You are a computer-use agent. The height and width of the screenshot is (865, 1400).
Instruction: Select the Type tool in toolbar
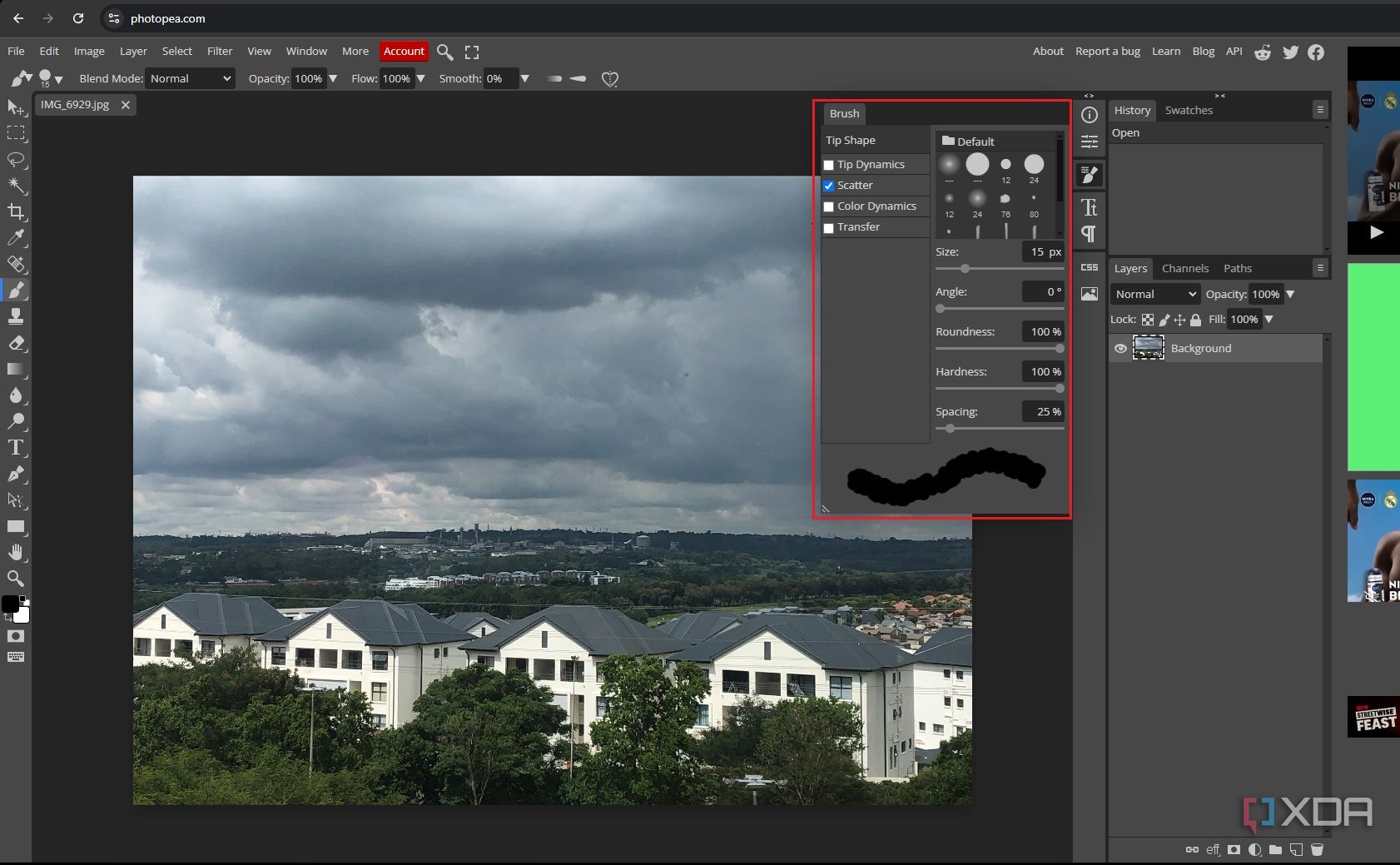click(x=16, y=448)
